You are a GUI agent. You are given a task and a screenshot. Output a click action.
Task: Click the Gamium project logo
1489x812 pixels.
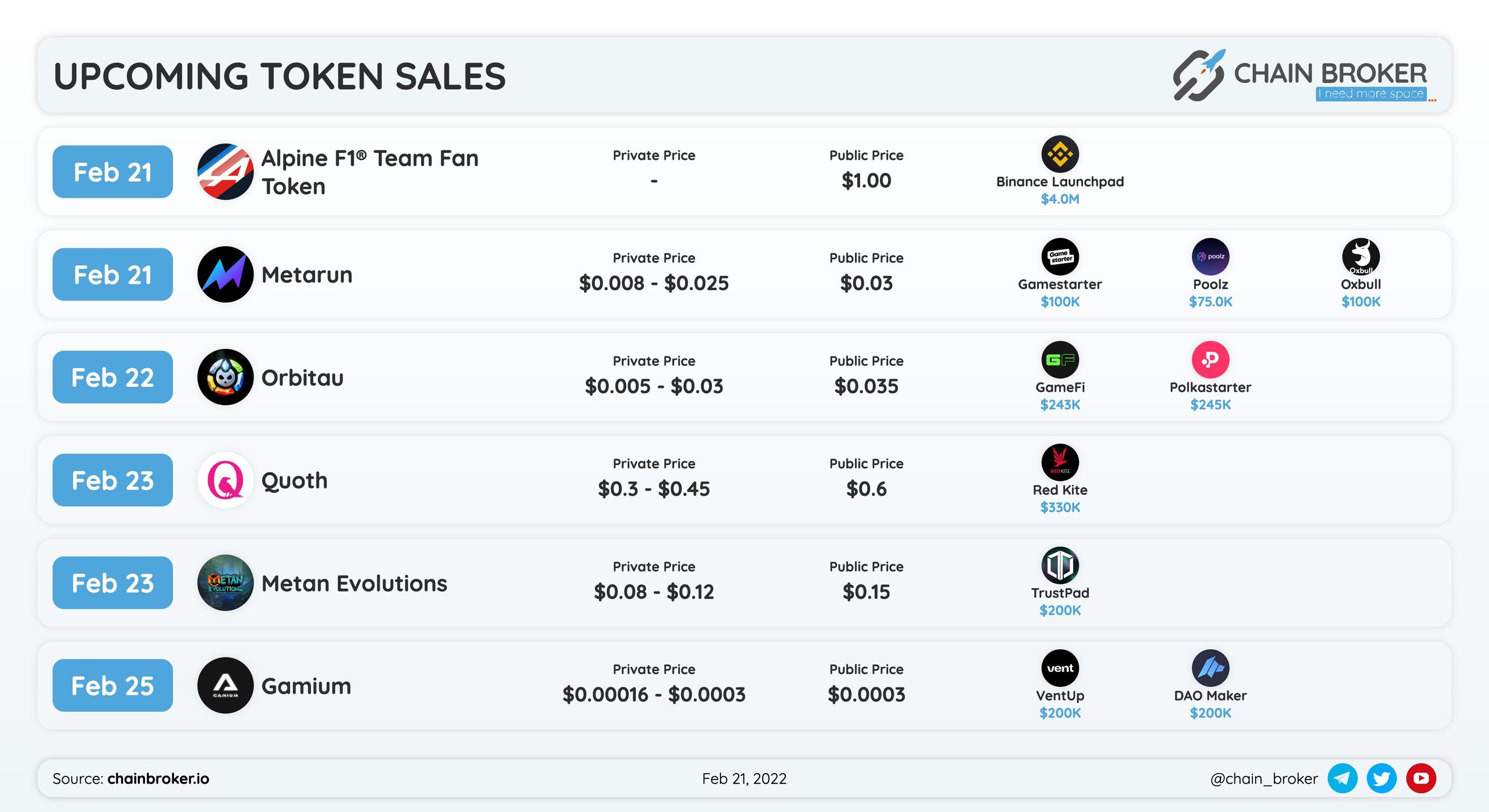(x=225, y=685)
